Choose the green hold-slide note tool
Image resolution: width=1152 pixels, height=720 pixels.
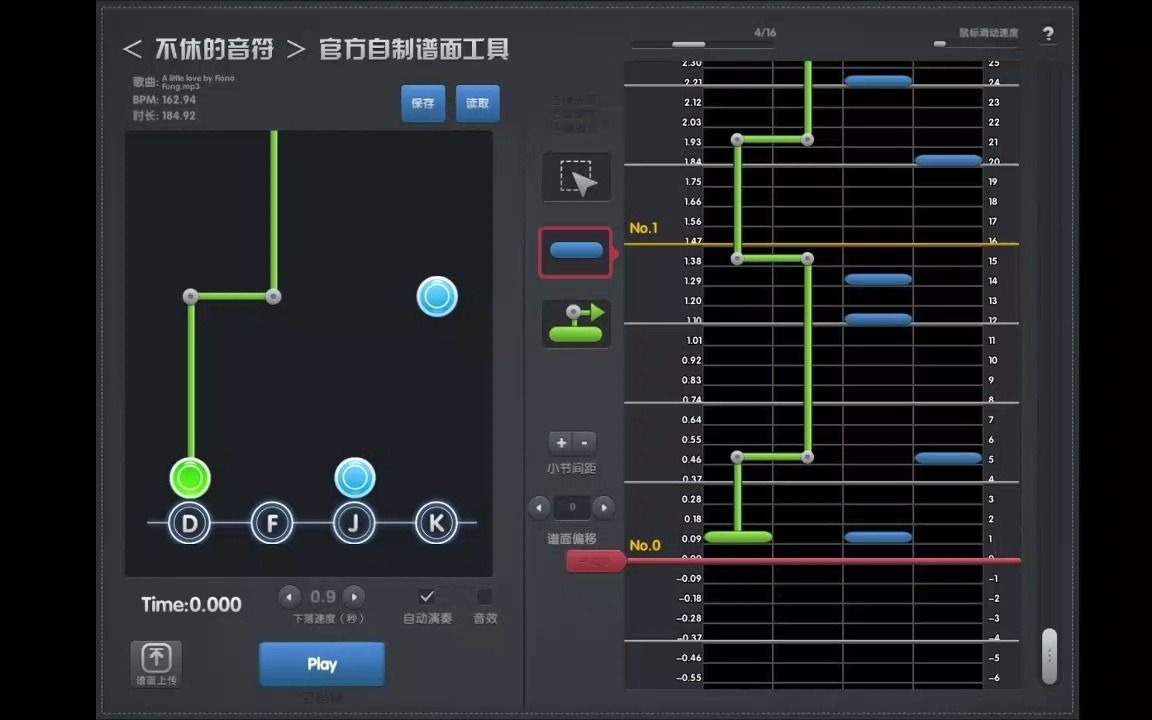click(577, 323)
